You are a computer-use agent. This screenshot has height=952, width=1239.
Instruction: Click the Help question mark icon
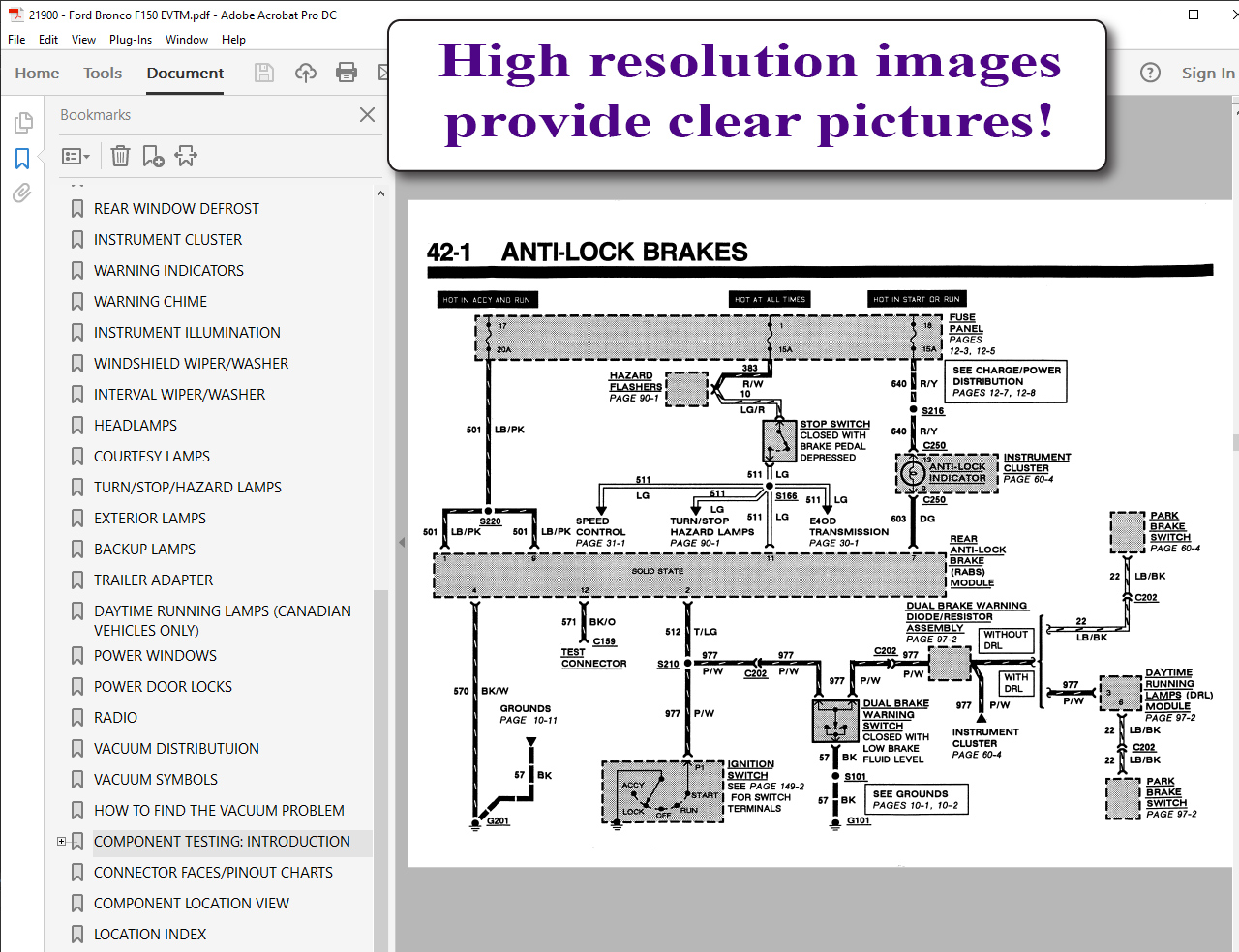coord(1150,73)
